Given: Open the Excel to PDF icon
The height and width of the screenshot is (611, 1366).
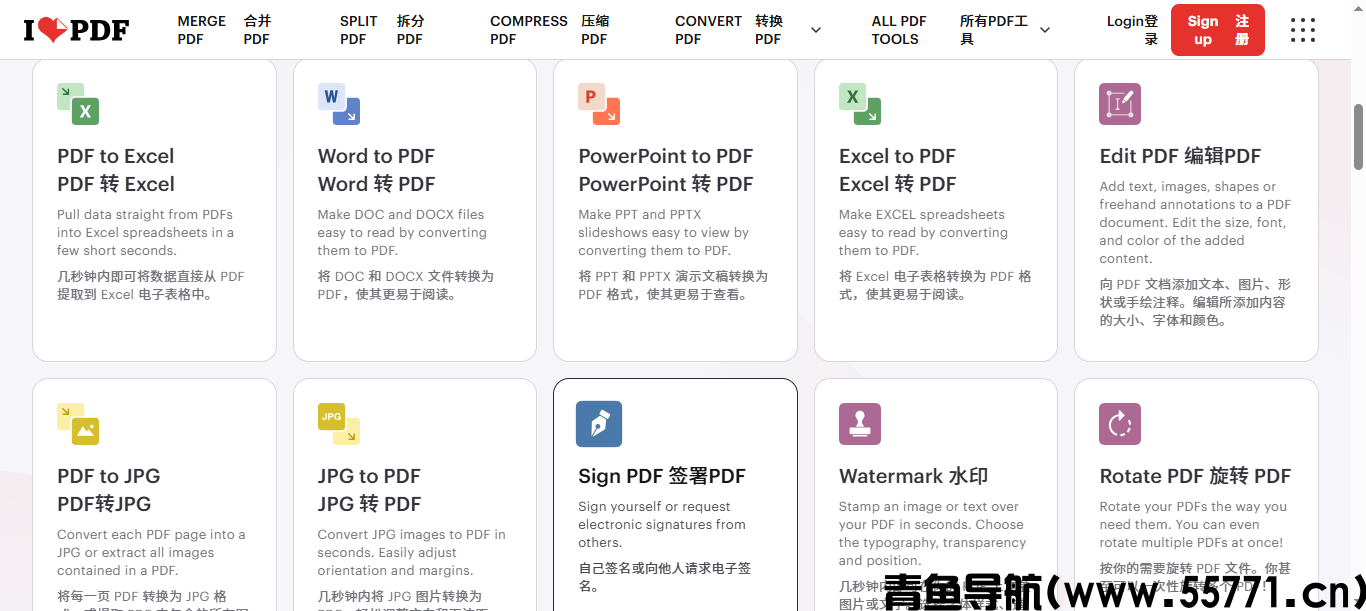Looking at the screenshot, I should click(860, 104).
